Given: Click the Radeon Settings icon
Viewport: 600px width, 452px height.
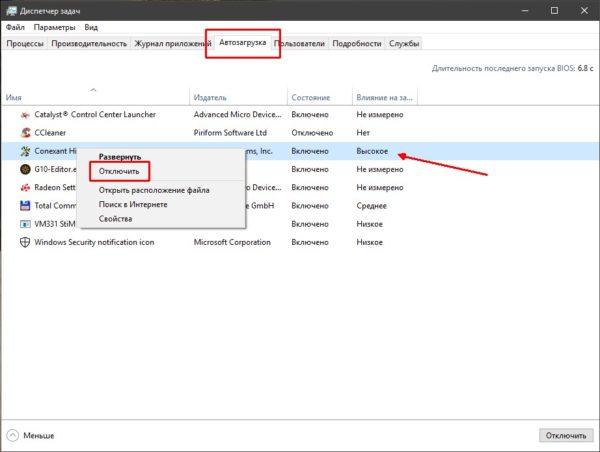Looking at the screenshot, I should 25,188.
